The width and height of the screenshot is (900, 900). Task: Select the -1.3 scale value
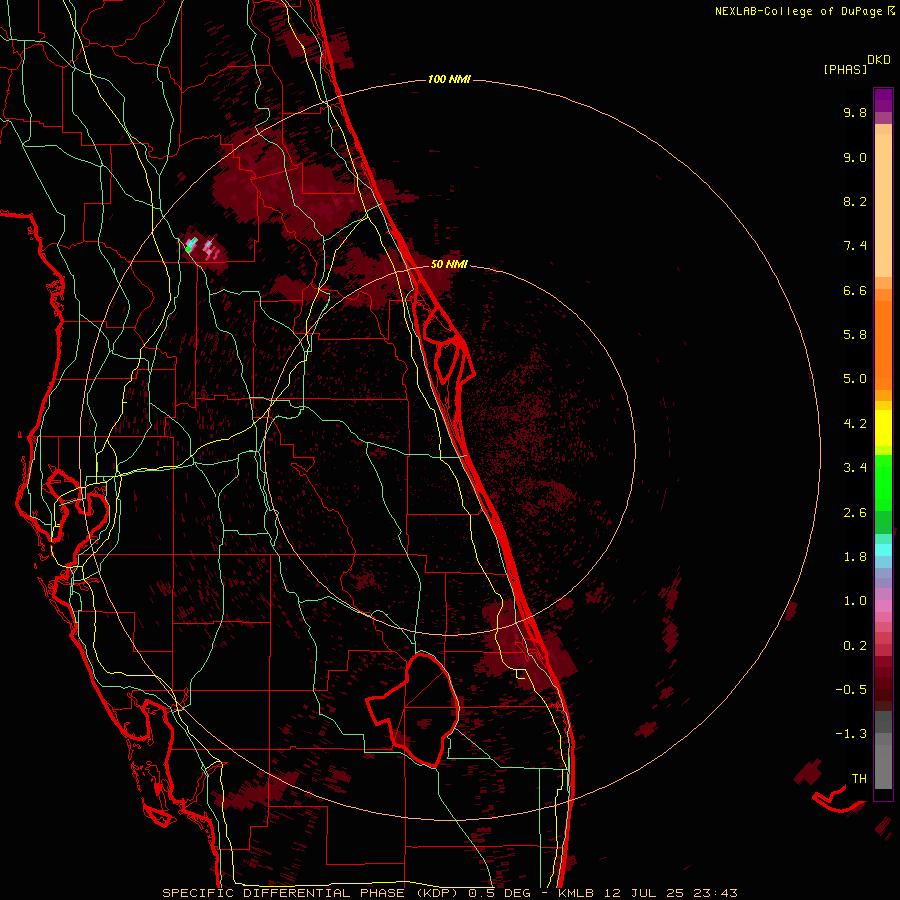point(851,734)
